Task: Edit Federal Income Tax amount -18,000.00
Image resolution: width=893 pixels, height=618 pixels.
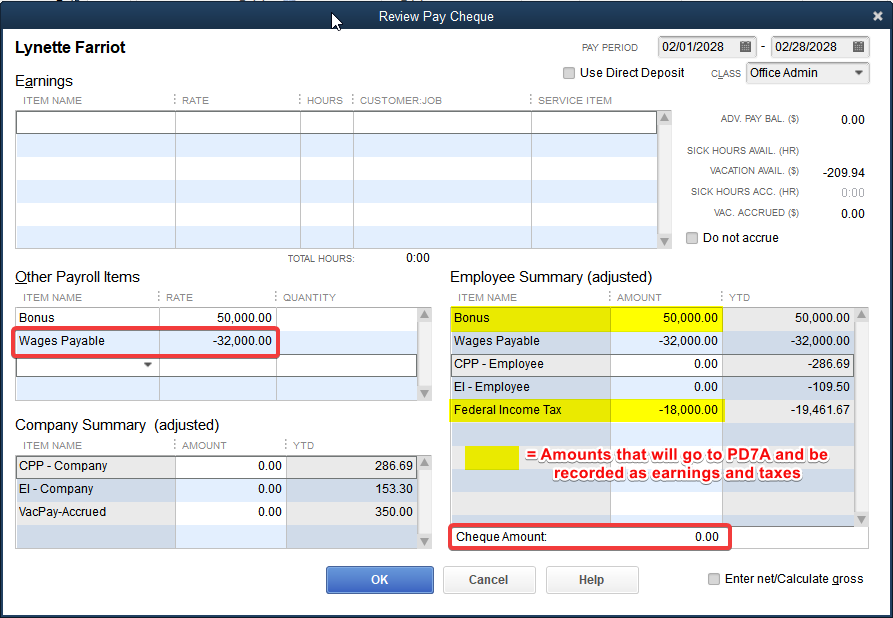Action: [666, 410]
